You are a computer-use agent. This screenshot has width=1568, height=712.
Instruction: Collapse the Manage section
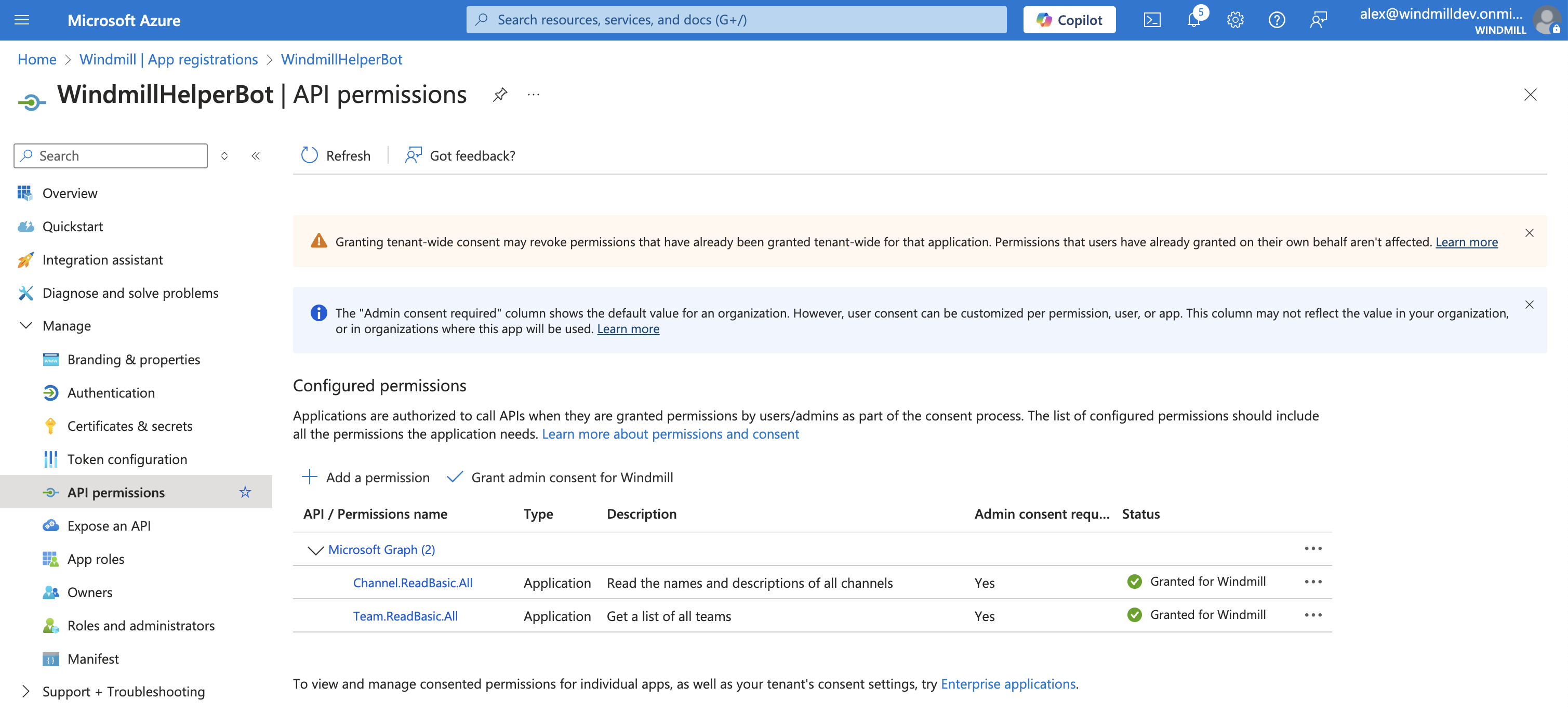coord(25,325)
